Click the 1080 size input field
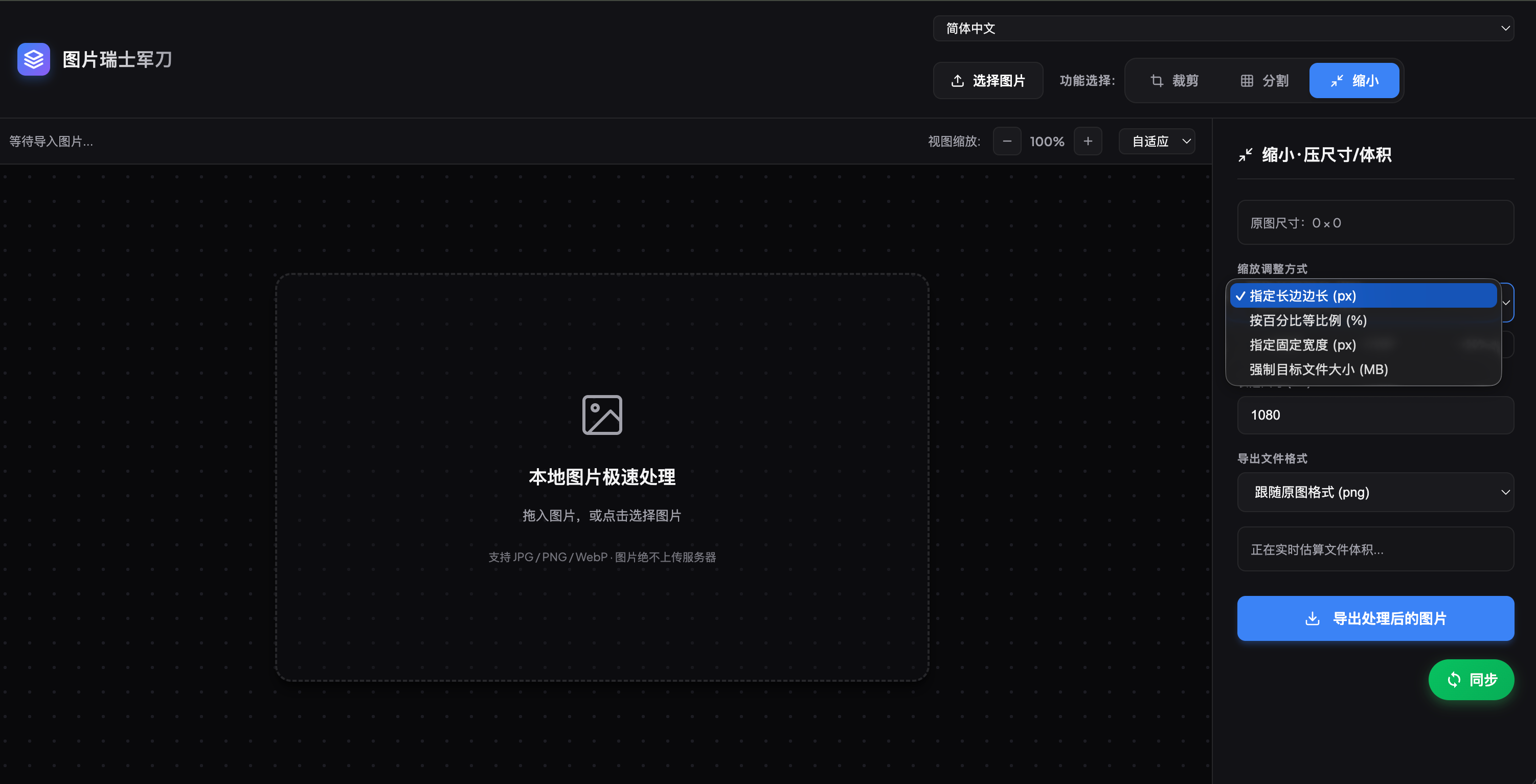Image resolution: width=1536 pixels, height=784 pixels. coord(1375,415)
